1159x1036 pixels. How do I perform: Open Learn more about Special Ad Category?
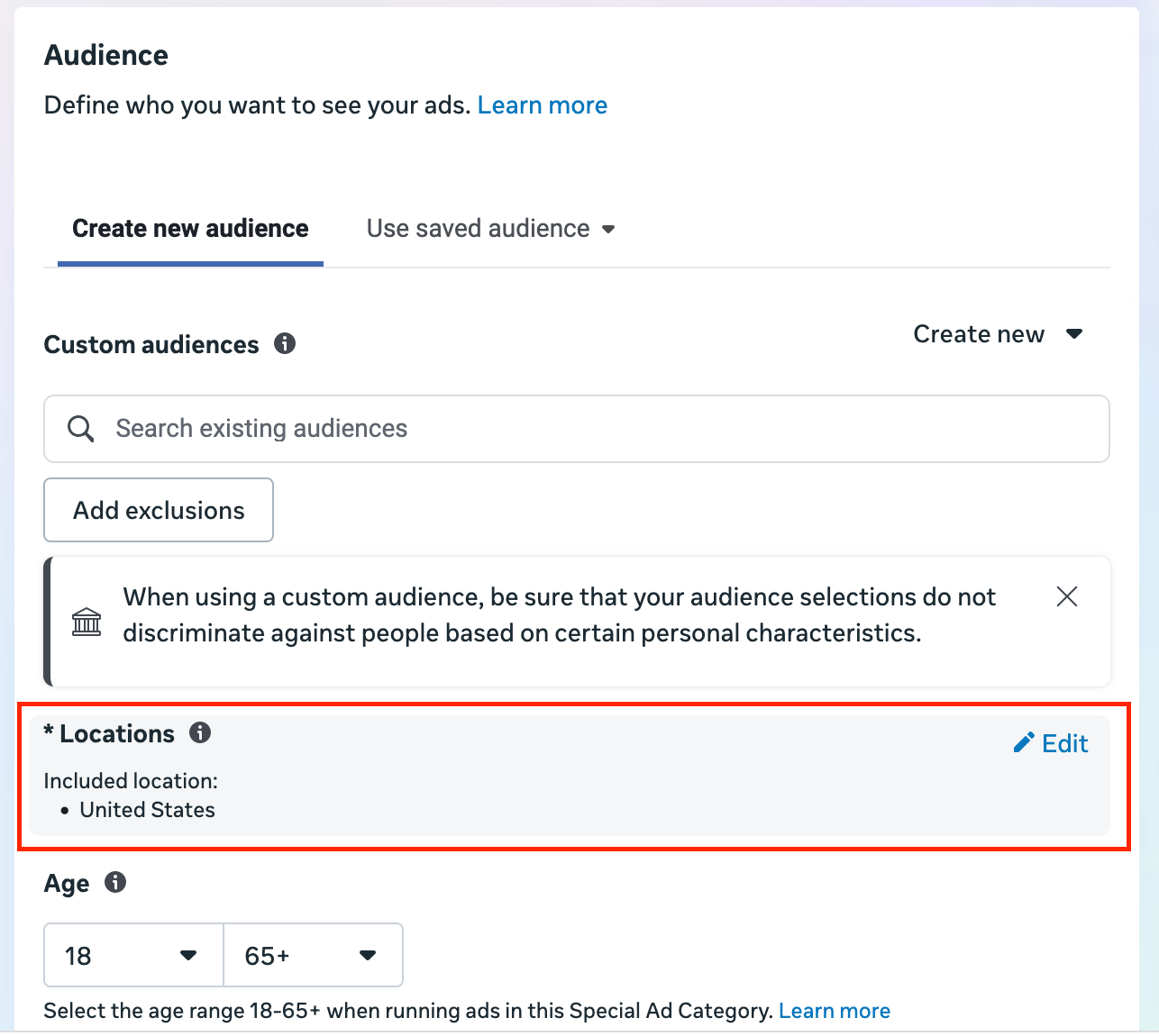(835, 1011)
